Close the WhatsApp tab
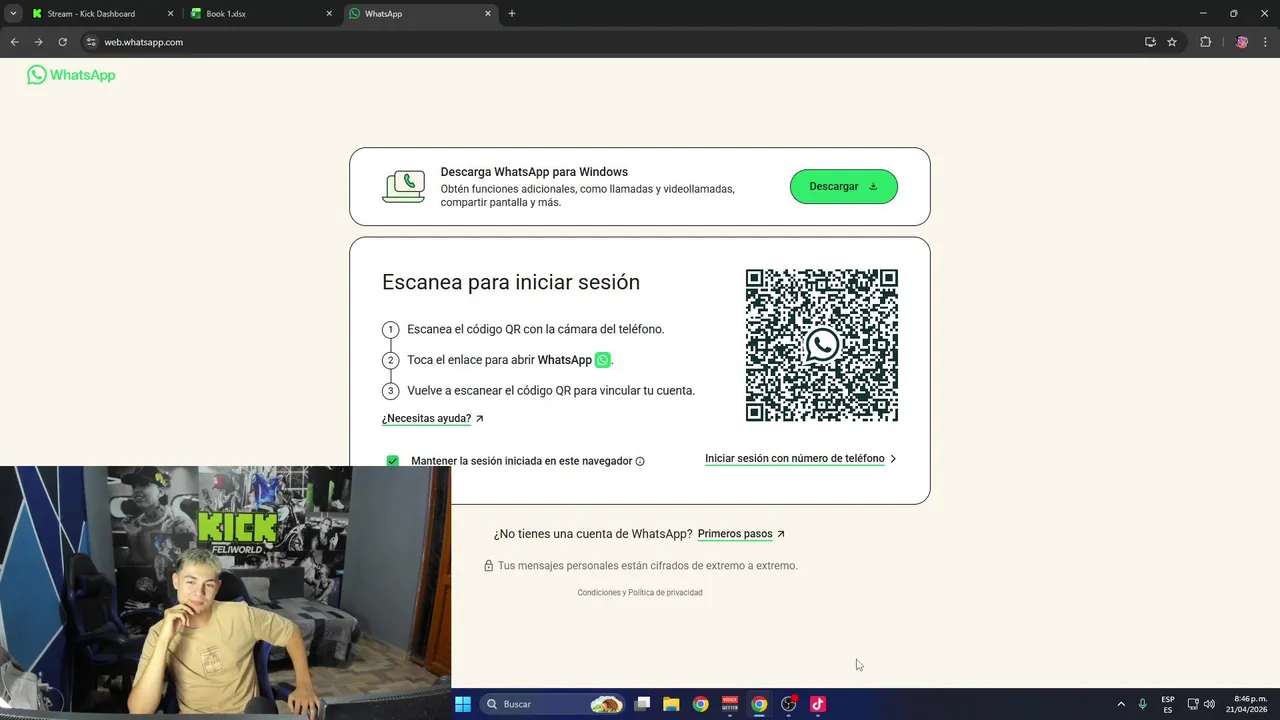The width and height of the screenshot is (1280, 720). [x=488, y=14]
